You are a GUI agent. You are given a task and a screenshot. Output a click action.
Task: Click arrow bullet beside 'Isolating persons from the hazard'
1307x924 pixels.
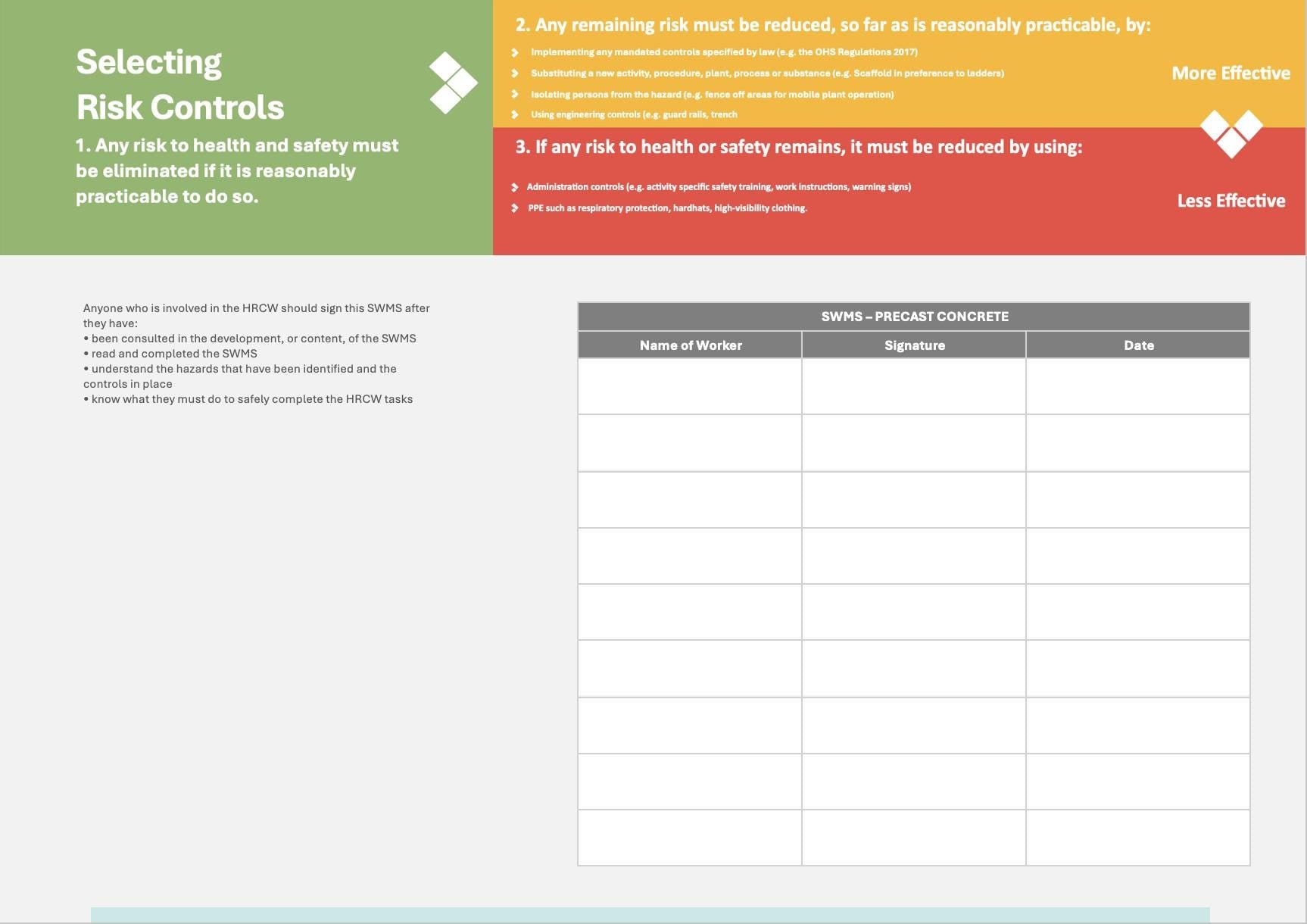click(x=515, y=95)
